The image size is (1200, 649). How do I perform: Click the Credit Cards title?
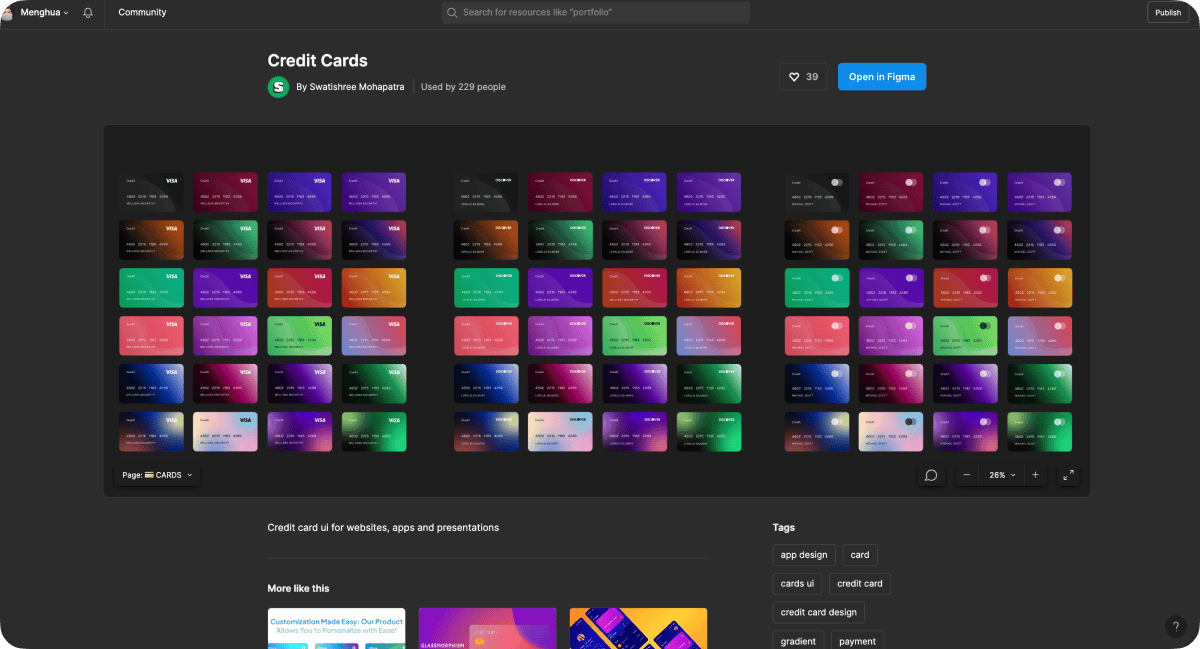point(318,61)
